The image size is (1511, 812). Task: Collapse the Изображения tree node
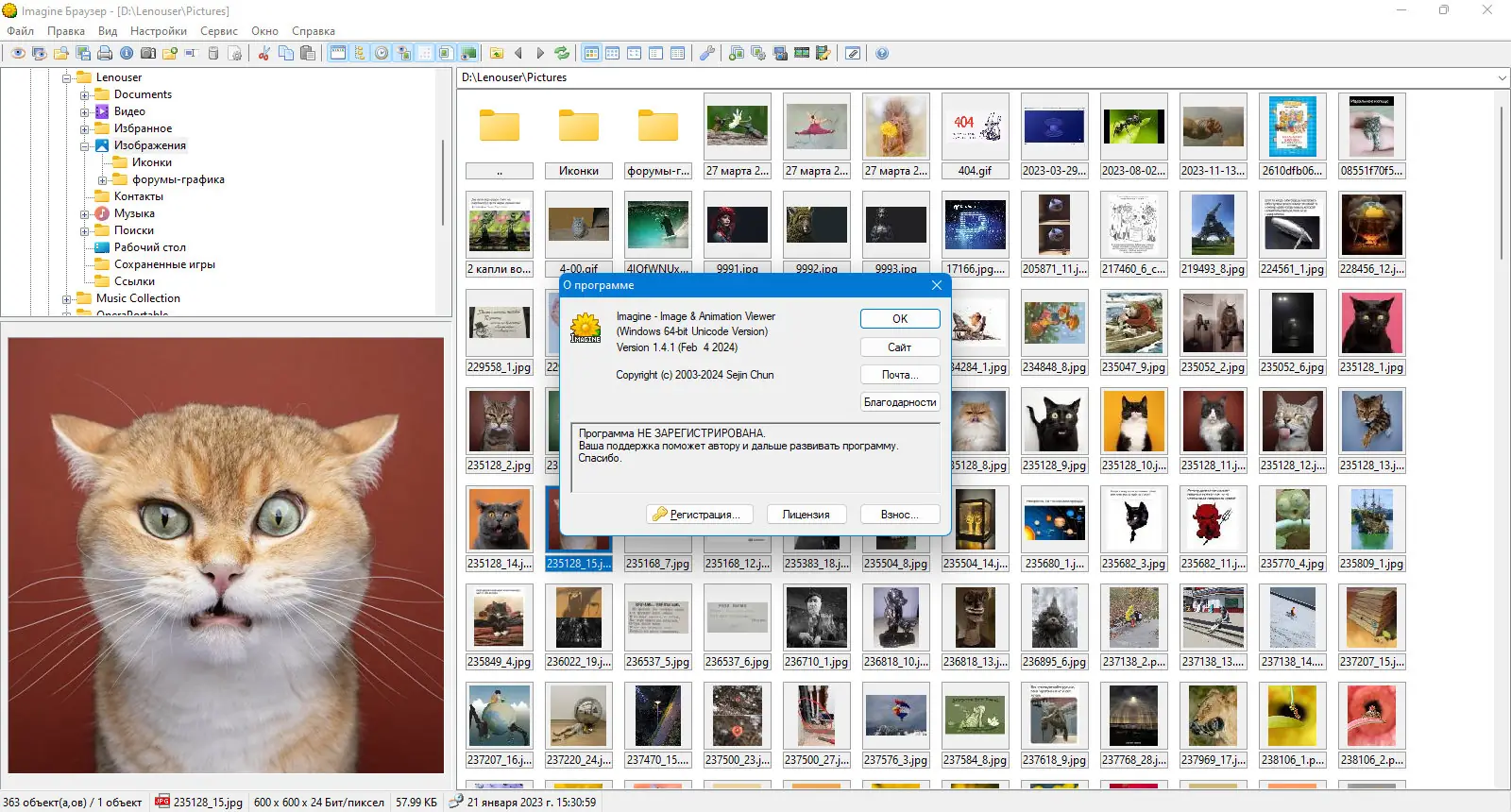click(85, 146)
